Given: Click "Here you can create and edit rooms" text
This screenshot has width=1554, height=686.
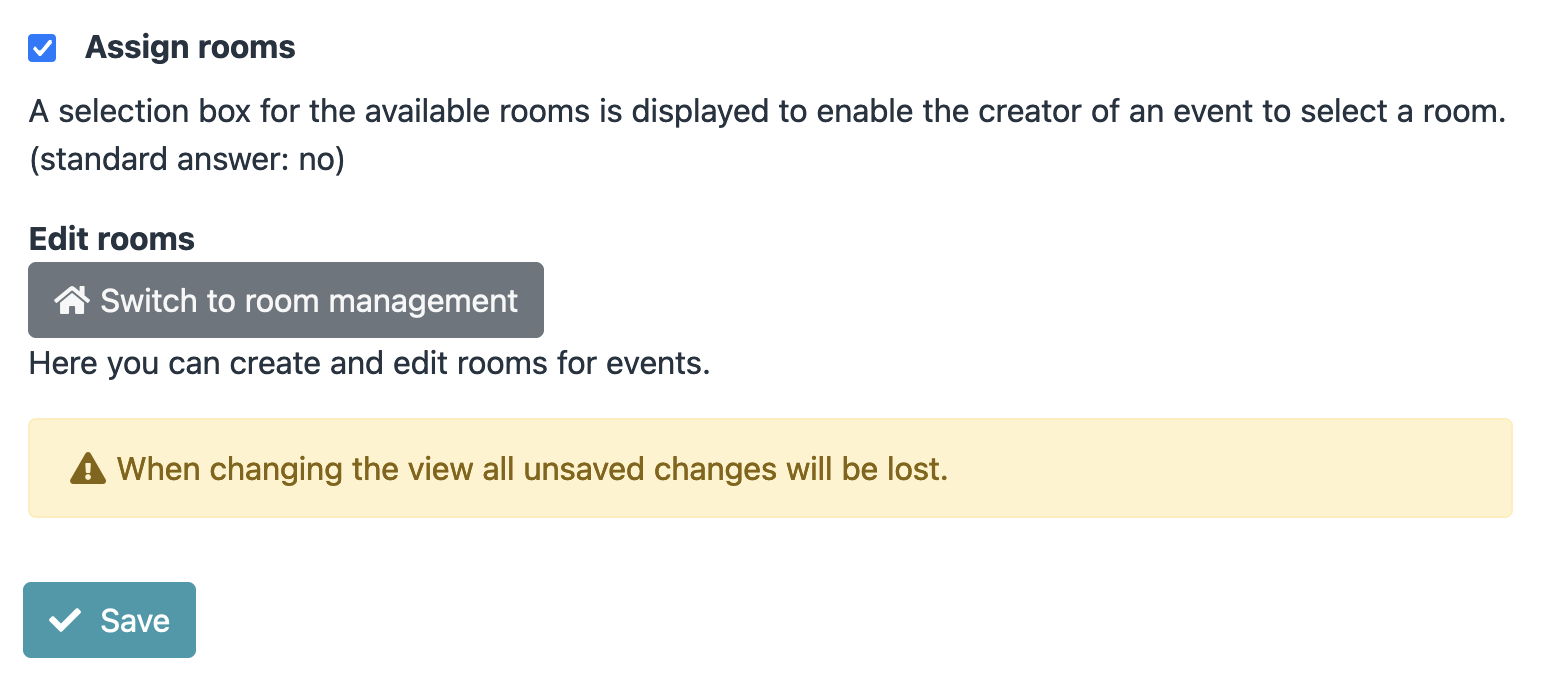Looking at the screenshot, I should coord(300,363).
